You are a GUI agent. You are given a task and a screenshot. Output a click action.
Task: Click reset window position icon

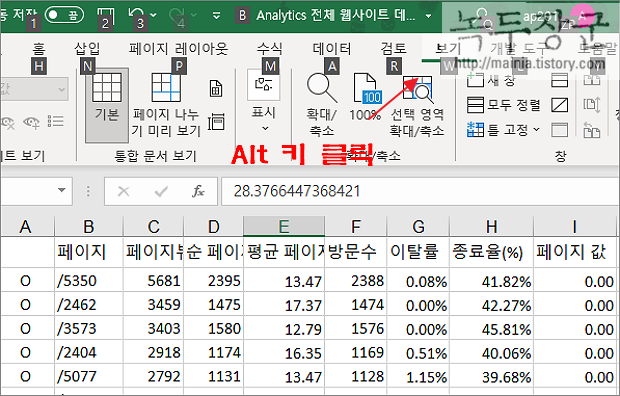[592, 130]
